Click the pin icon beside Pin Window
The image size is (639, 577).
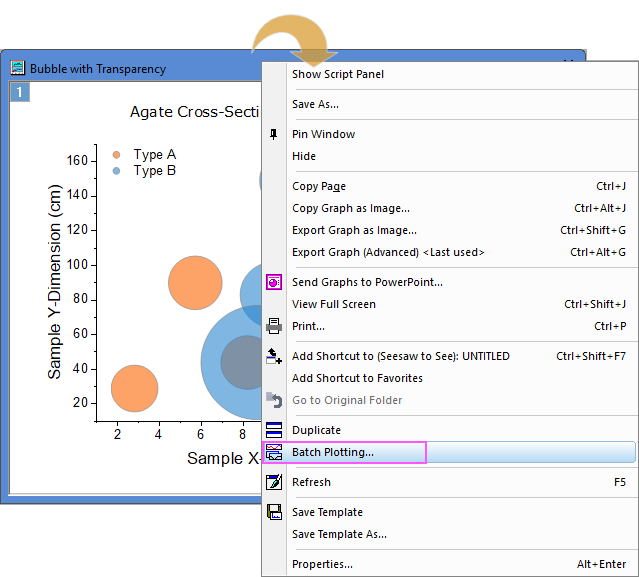coord(275,134)
